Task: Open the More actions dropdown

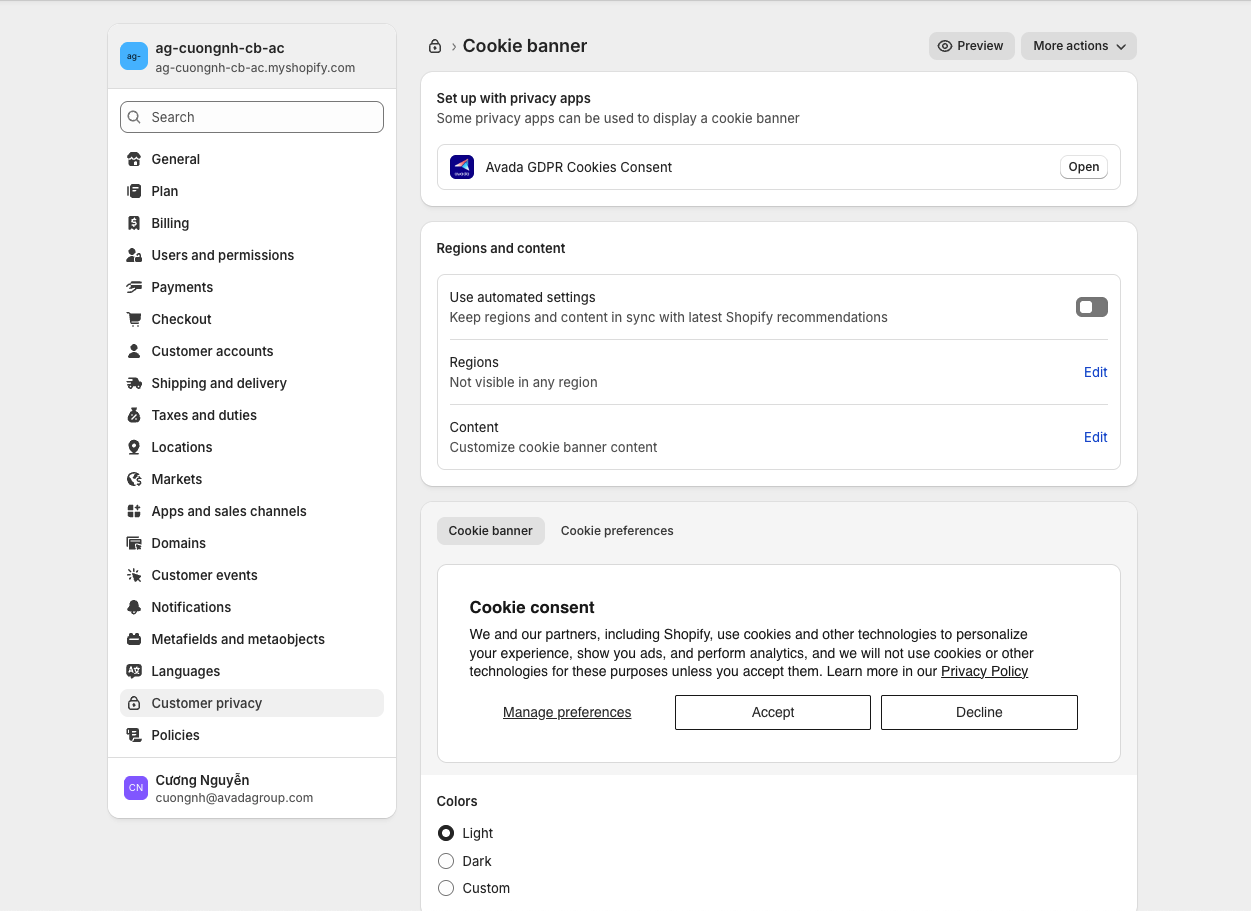Action: pos(1078,46)
